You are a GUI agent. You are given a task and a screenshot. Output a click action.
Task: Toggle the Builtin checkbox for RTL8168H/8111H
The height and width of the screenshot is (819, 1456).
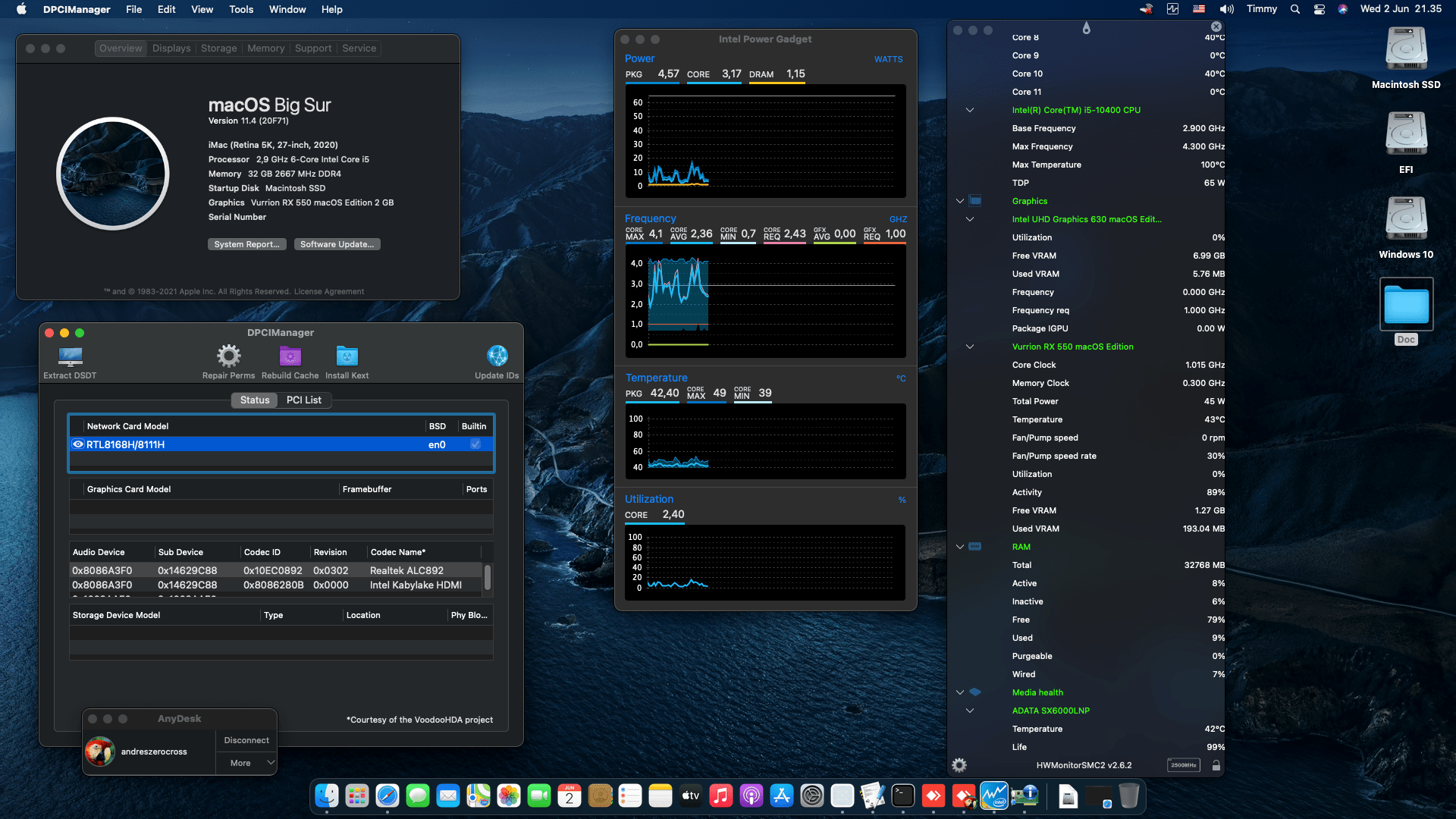[475, 444]
